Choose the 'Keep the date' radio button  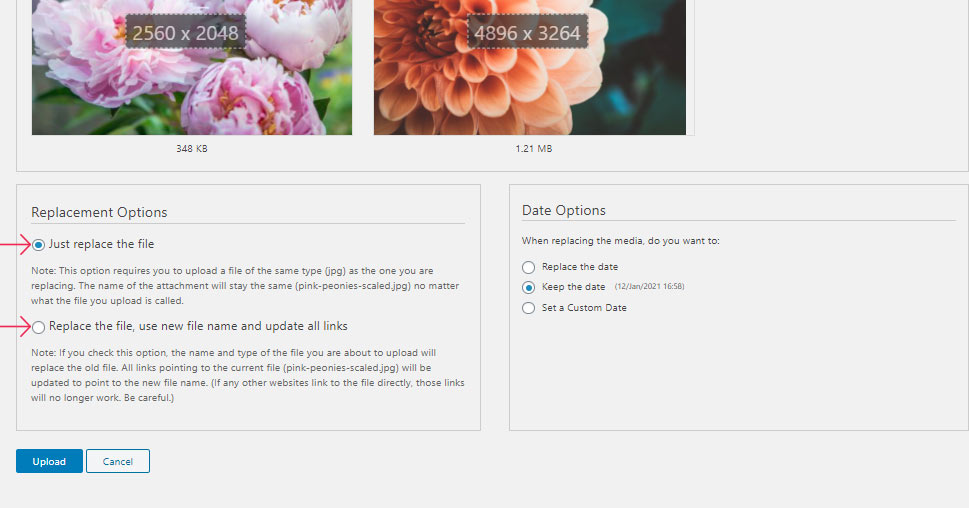528,287
